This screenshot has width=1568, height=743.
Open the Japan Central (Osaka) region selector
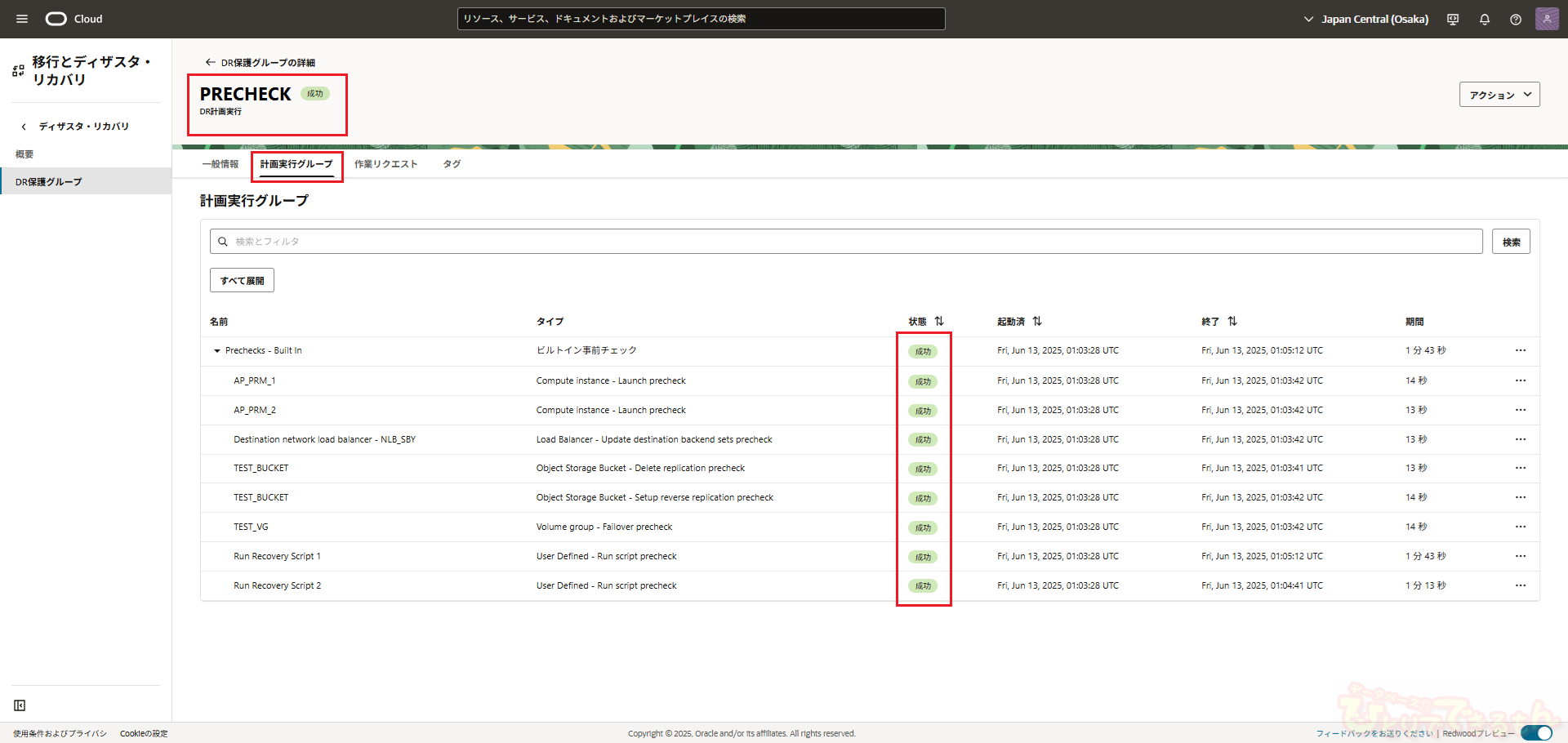pyautogui.click(x=1365, y=20)
